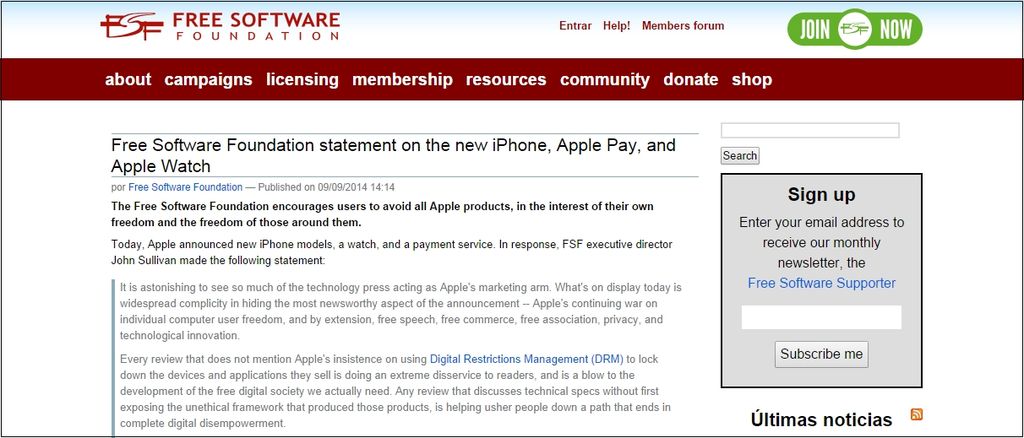The image size is (1024, 438).
Task: Click the Últimas noticias heading
Action: (x=822, y=419)
